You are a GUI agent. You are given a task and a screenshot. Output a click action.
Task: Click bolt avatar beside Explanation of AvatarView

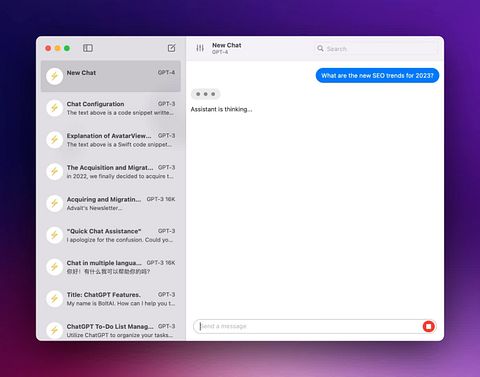pyautogui.click(x=54, y=140)
